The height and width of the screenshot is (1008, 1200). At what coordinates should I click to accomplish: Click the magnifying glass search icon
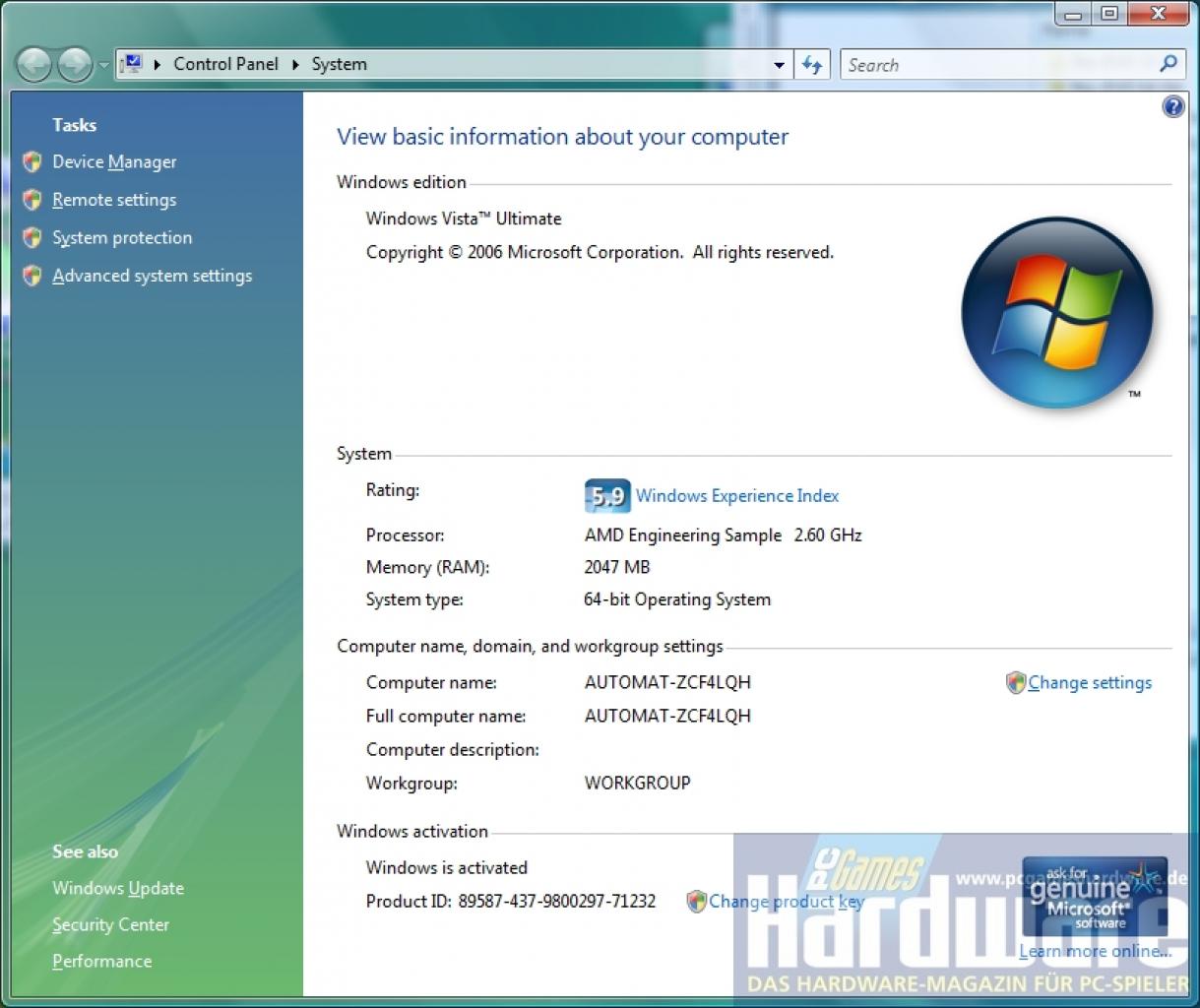(x=1168, y=64)
